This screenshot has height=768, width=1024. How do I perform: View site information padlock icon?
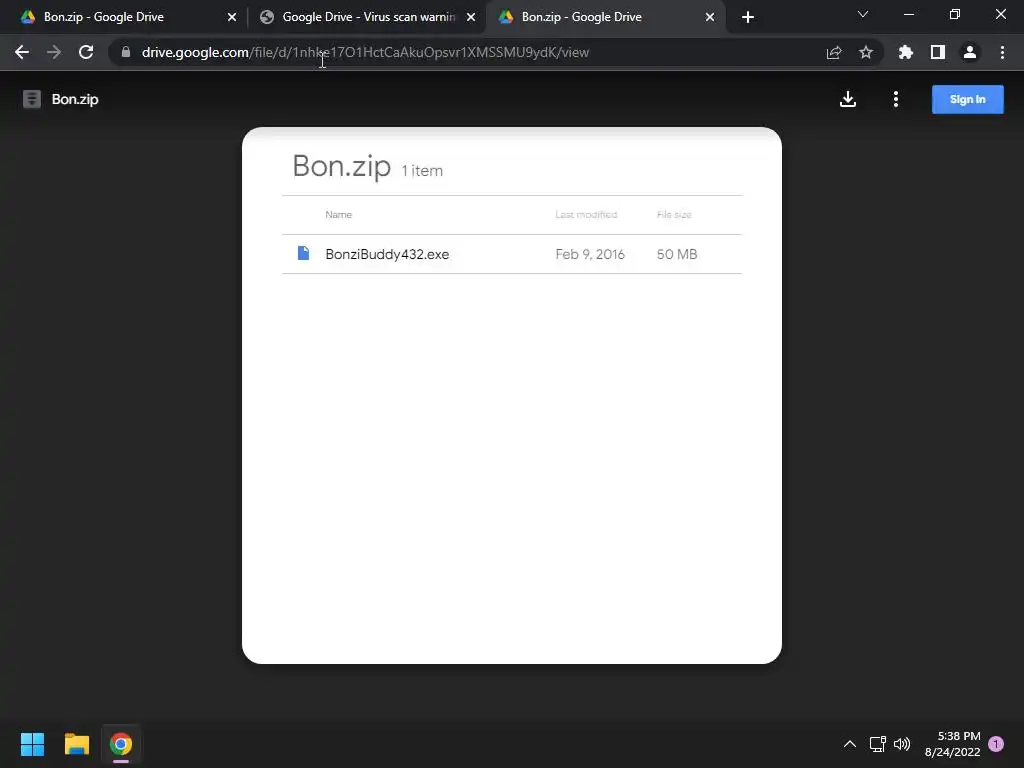(126, 52)
